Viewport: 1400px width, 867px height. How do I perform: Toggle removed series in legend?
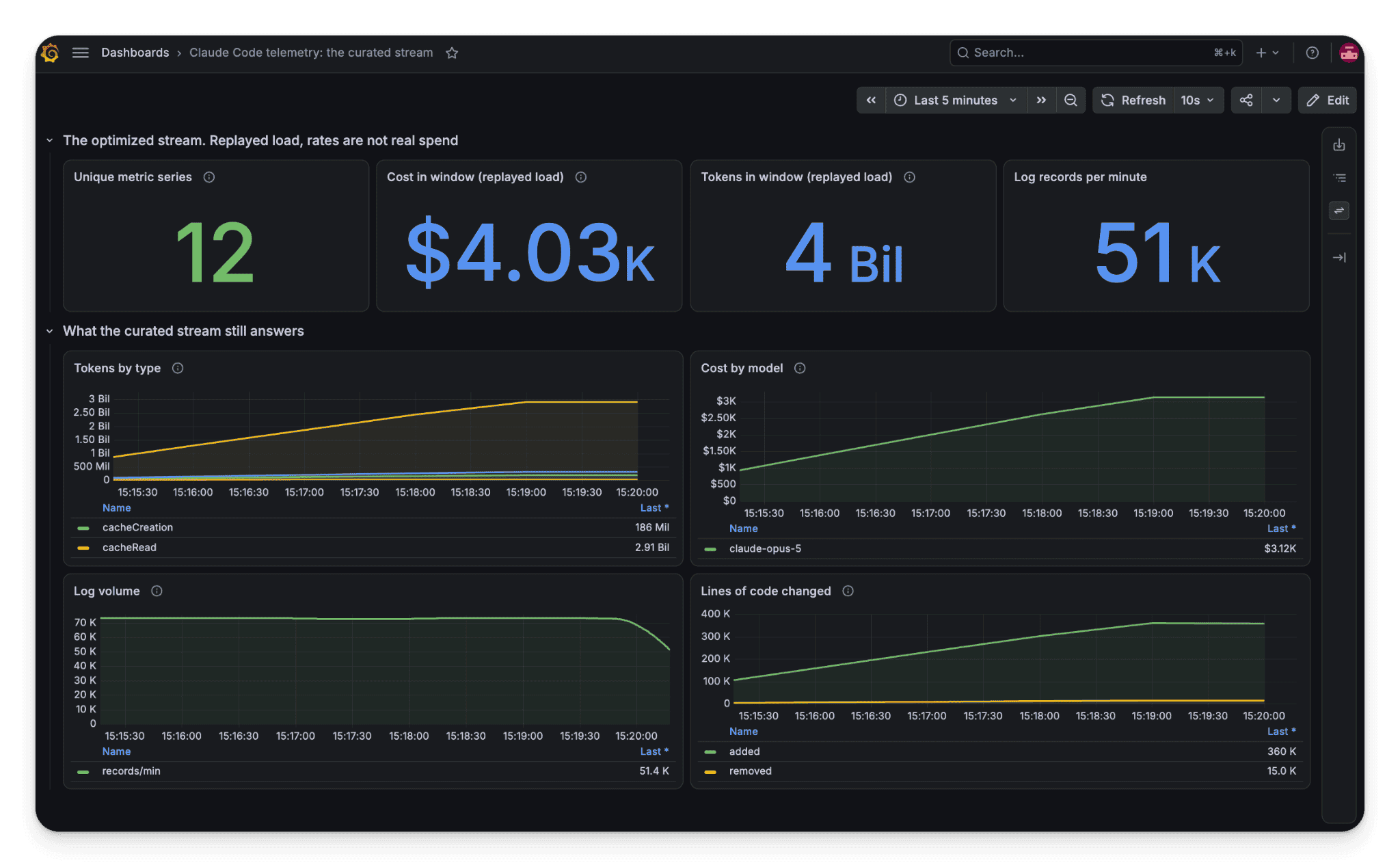(x=750, y=771)
